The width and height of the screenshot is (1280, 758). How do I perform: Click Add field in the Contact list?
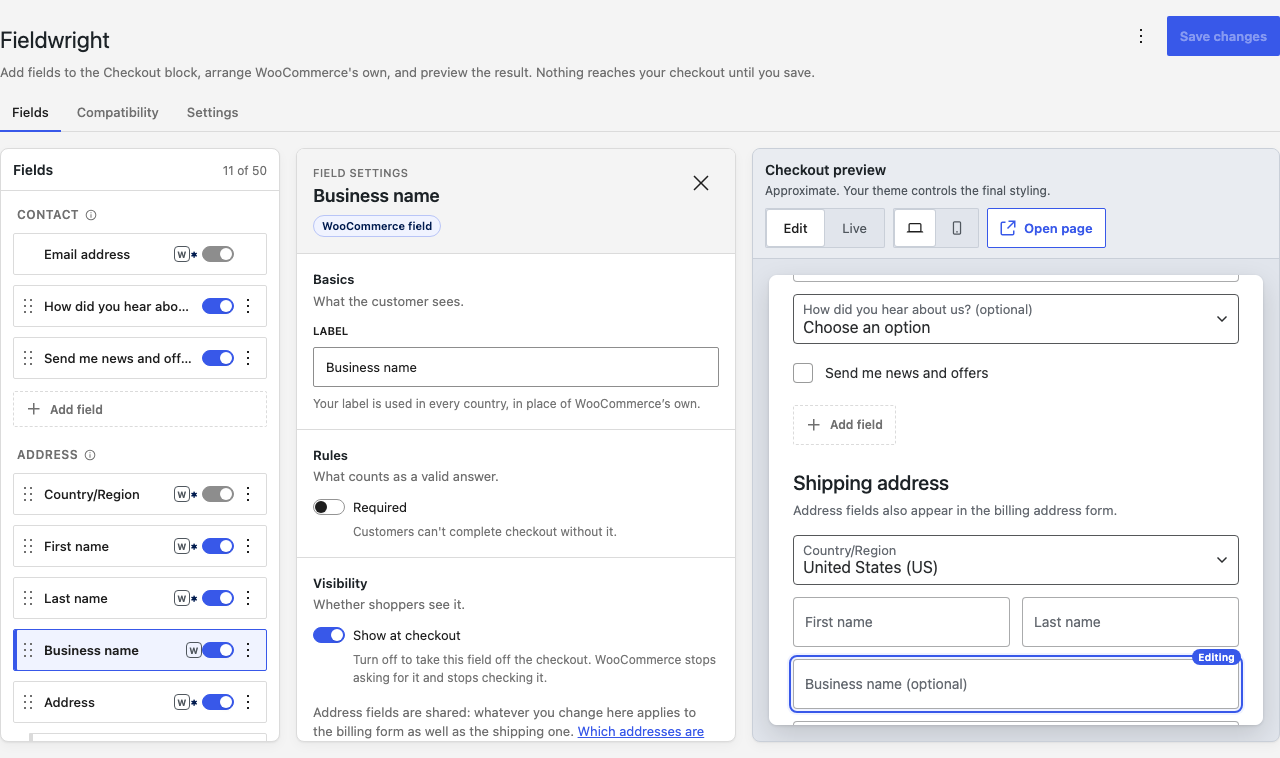point(140,409)
